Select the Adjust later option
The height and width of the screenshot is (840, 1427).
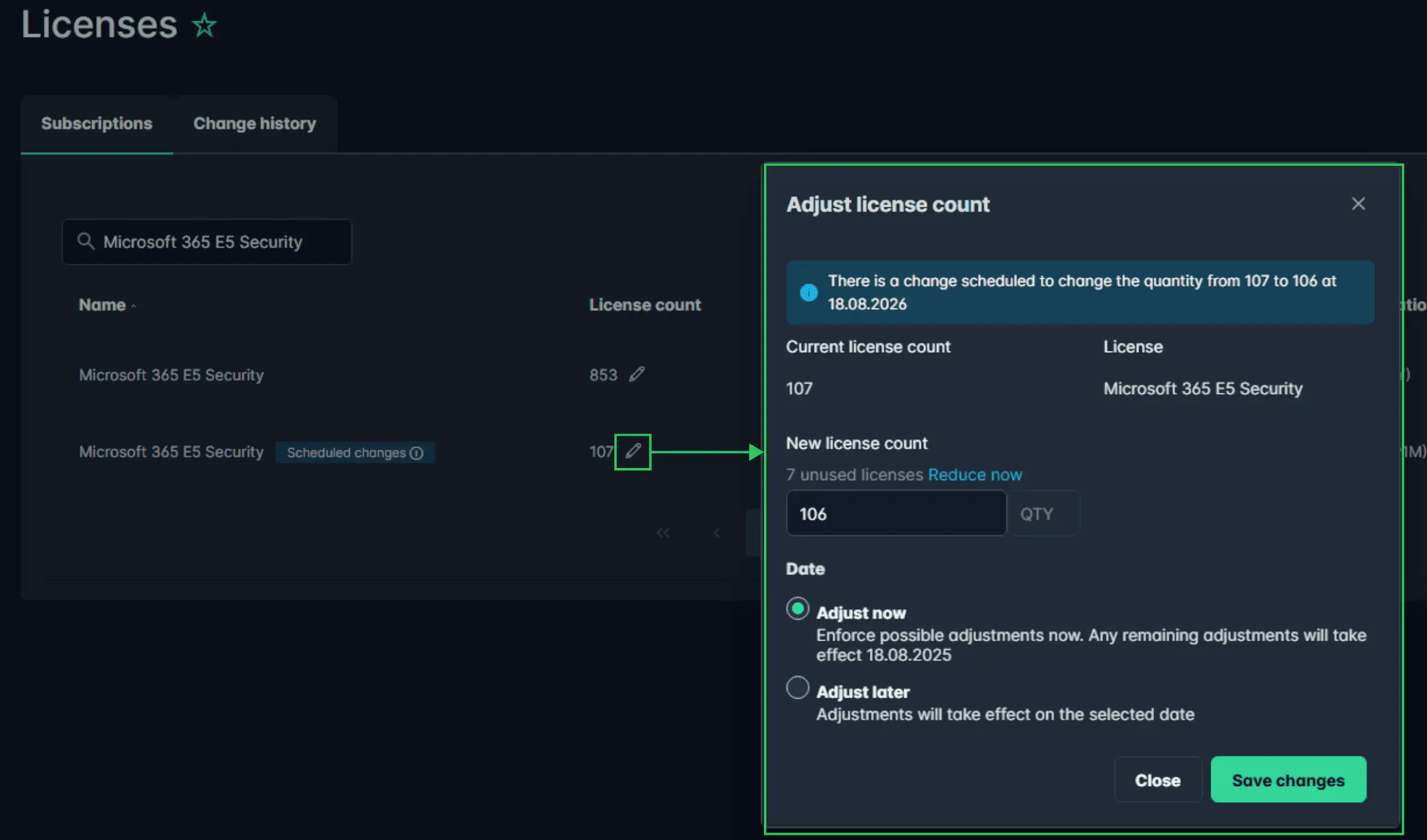[797, 688]
